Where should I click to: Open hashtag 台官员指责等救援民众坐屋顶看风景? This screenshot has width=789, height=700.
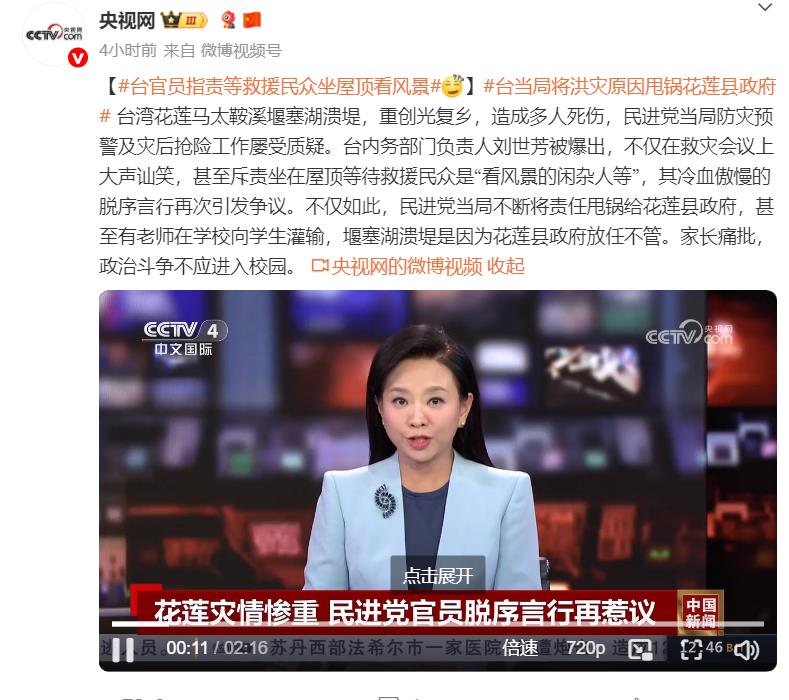(279, 87)
